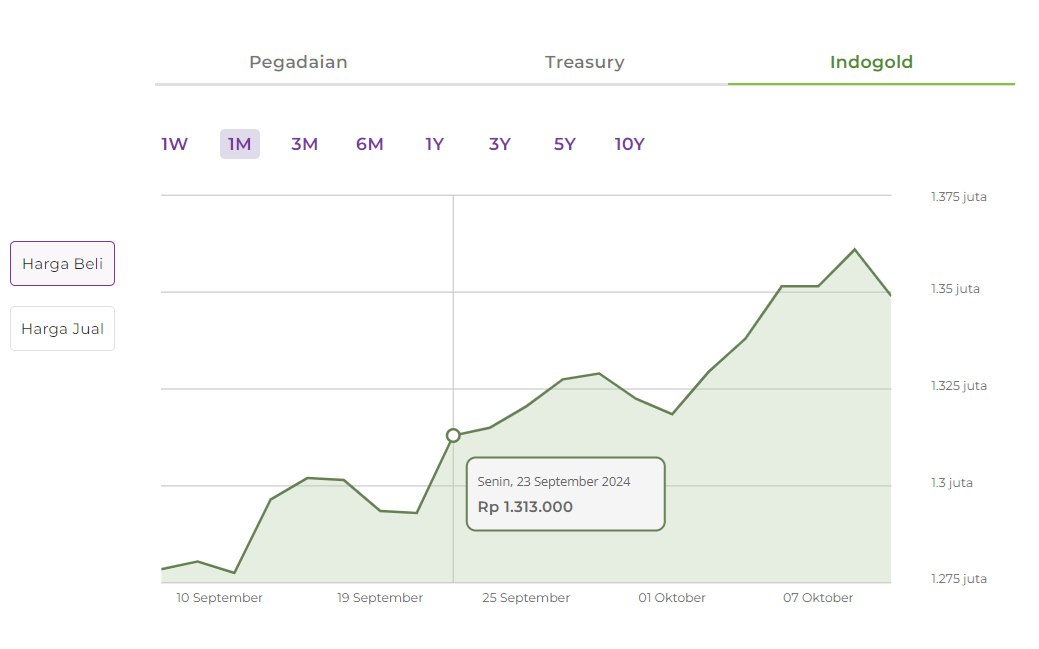The height and width of the screenshot is (649, 1039).
Task: Click the 19 September axis label
Action: coord(380,598)
